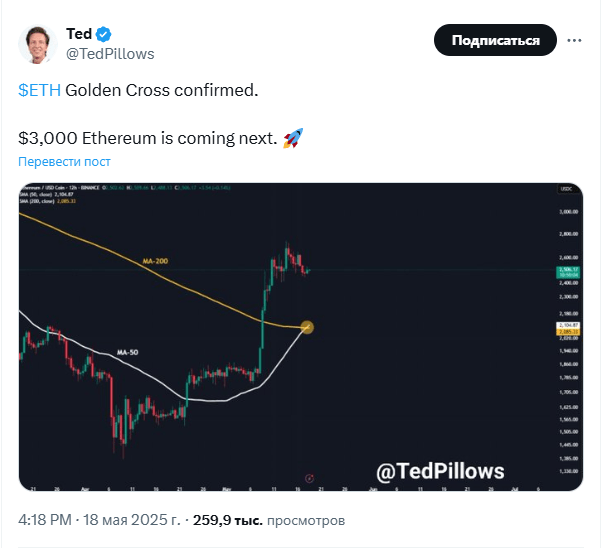Click the green current price tag 2,506.17
The image size is (601, 548).
568,272
